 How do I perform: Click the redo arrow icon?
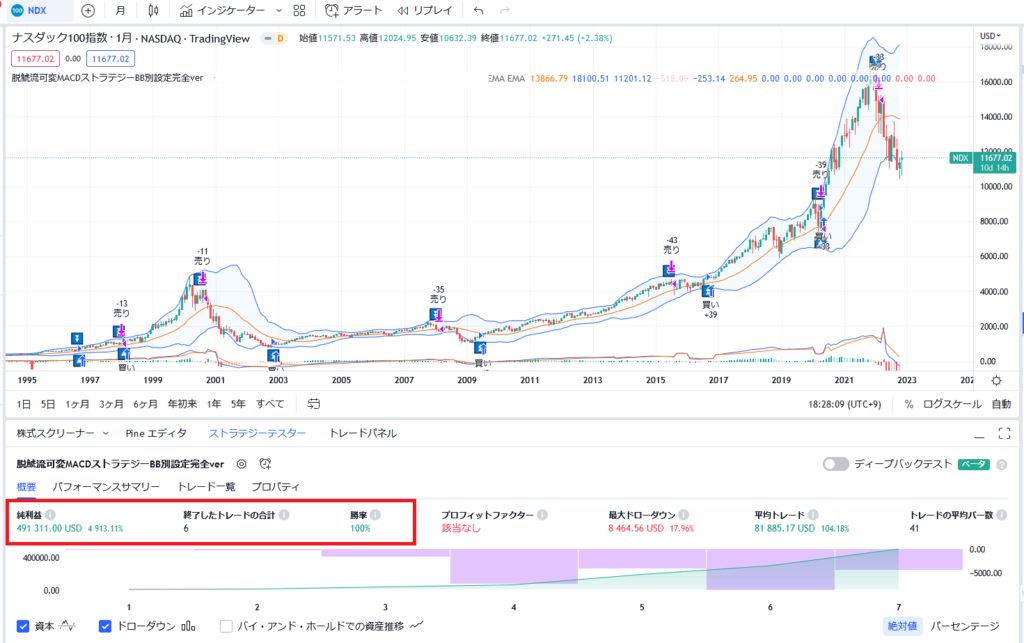504,10
